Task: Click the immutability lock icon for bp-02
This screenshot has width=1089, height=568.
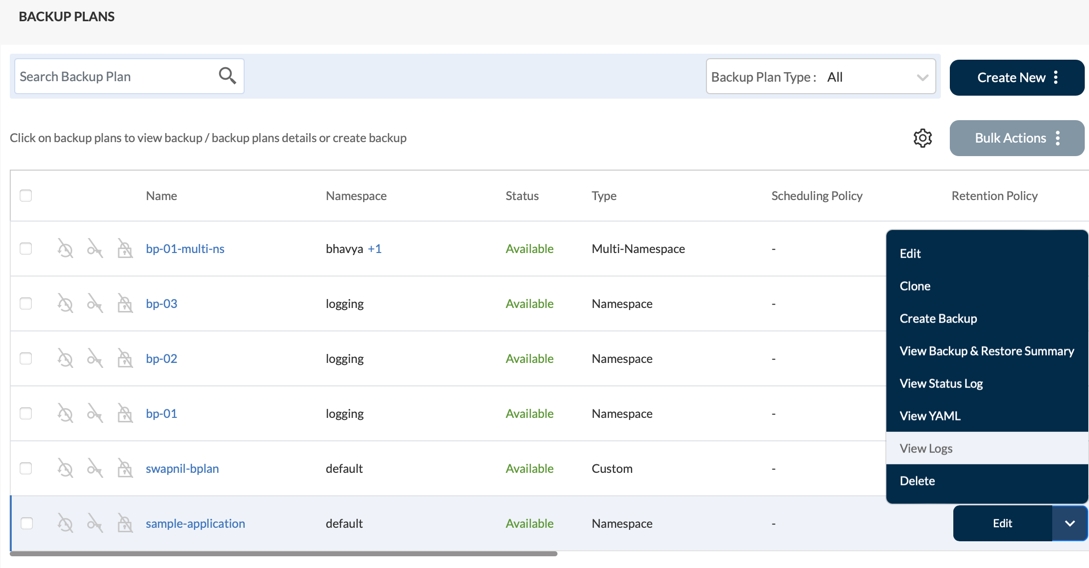Action: (125, 359)
